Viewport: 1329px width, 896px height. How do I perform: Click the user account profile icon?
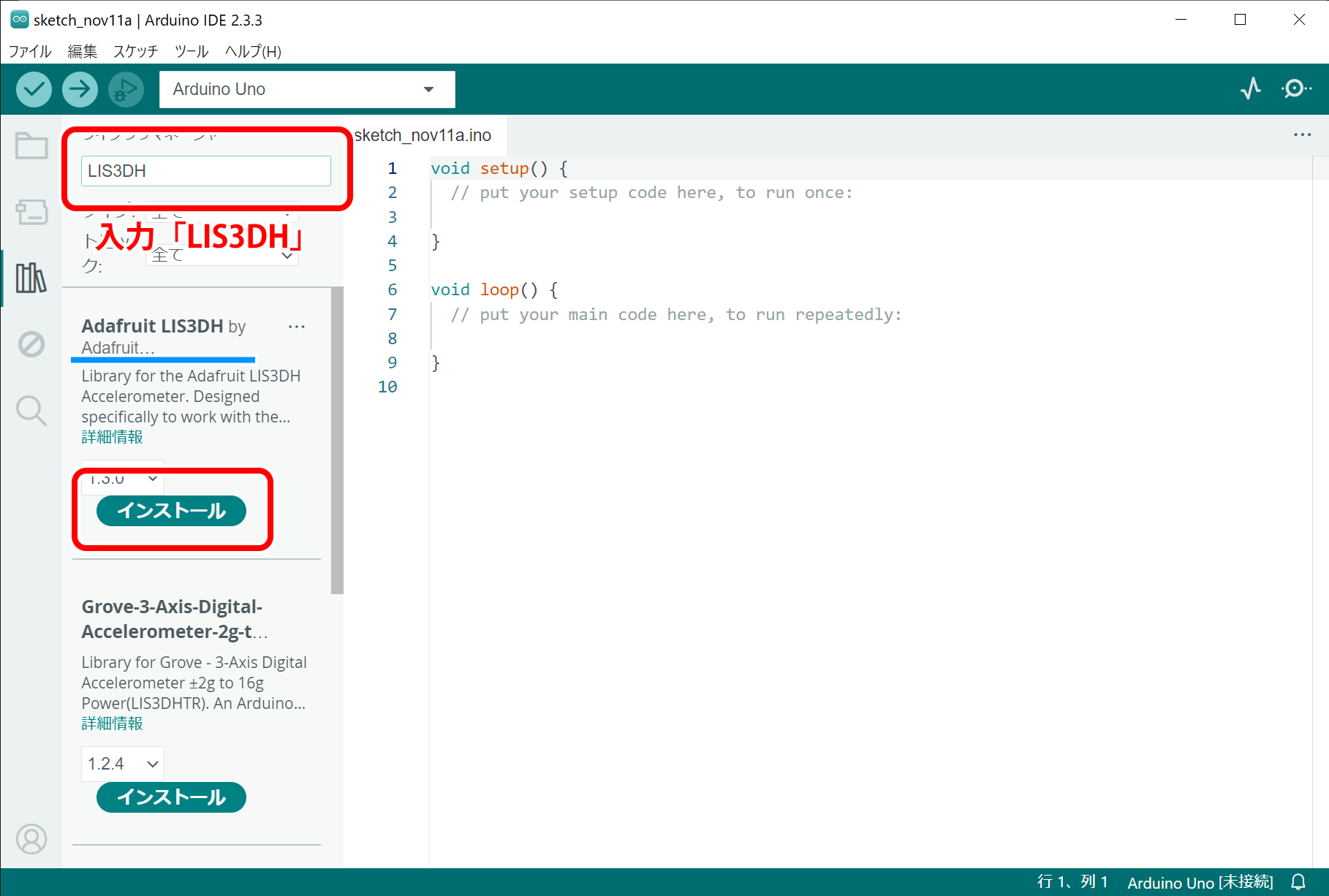tap(31, 839)
